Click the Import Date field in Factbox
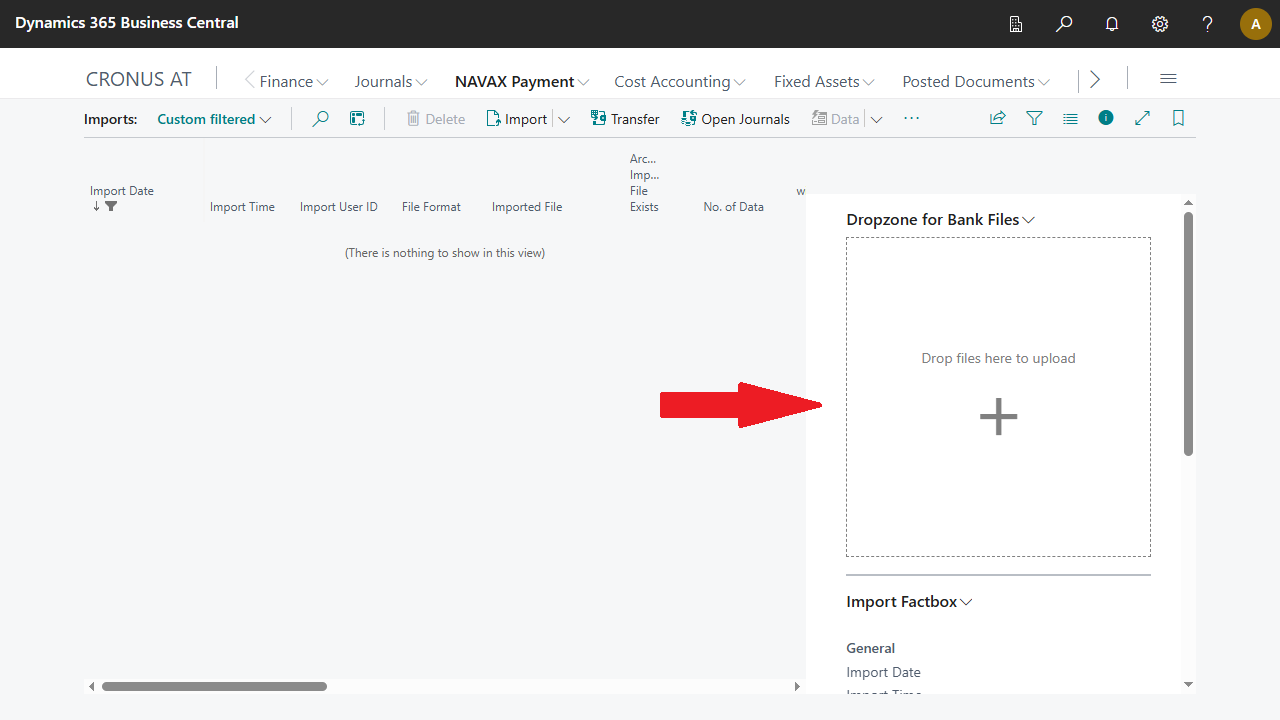This screenshot has width=1280, height=720. [x=884, y=672]
